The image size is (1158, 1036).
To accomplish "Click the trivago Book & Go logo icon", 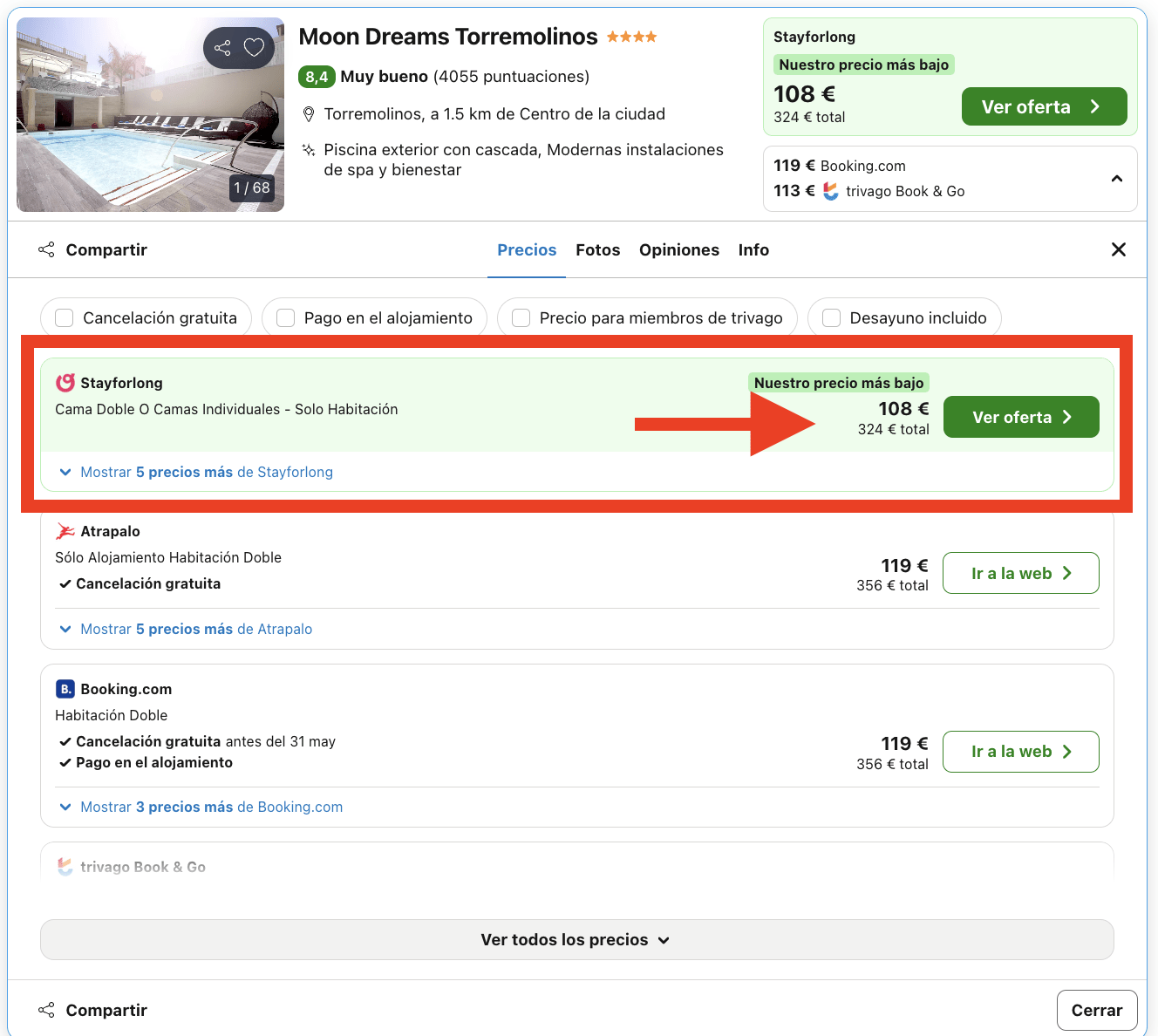I will click(64, 866).
